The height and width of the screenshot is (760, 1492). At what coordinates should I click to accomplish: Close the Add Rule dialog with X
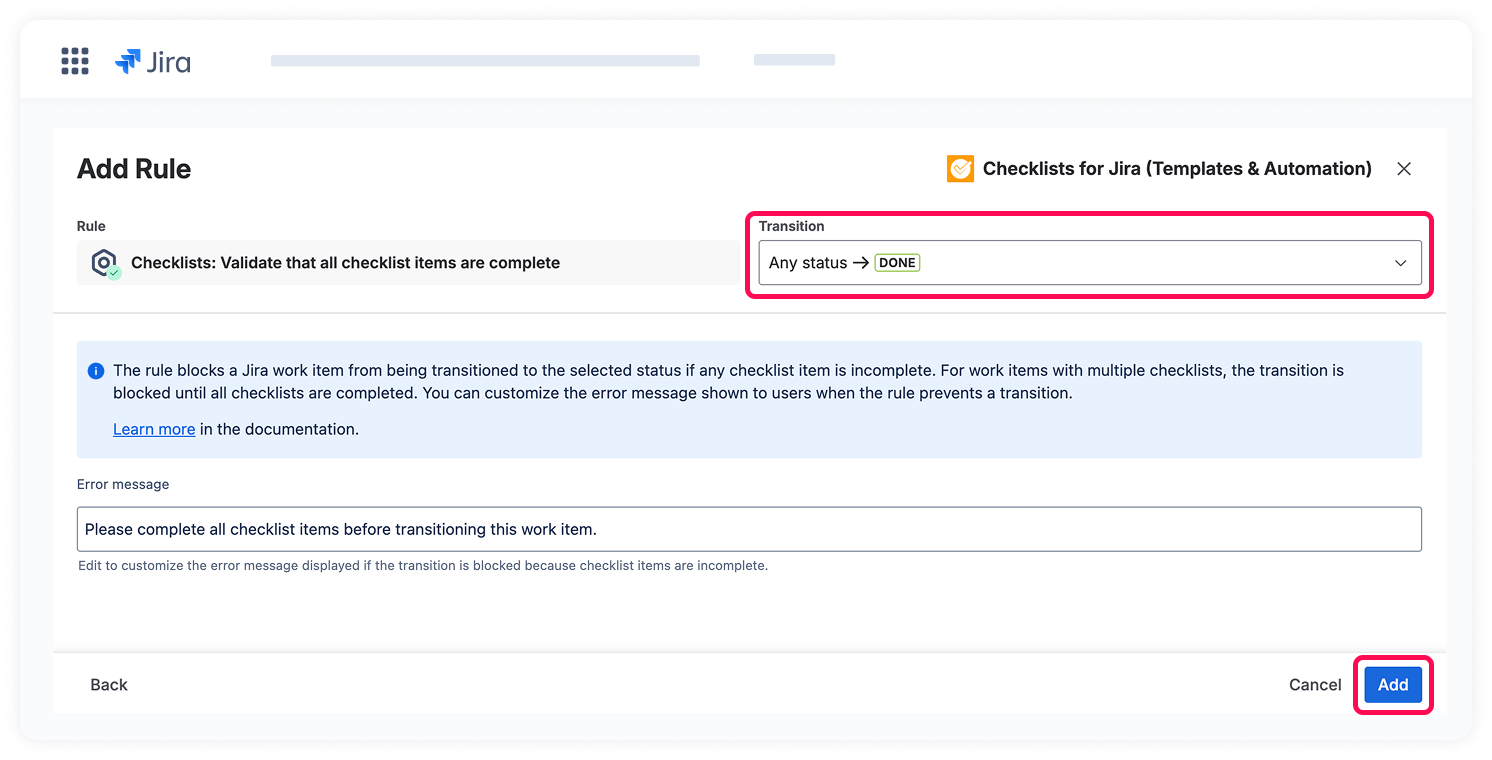[x=1404, y=169]
